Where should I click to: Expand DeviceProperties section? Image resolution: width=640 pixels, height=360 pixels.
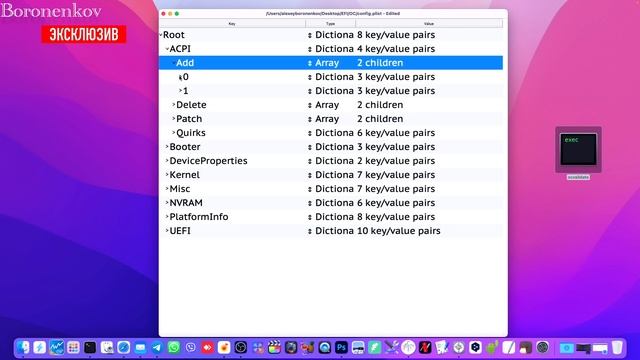click(167, 161)
